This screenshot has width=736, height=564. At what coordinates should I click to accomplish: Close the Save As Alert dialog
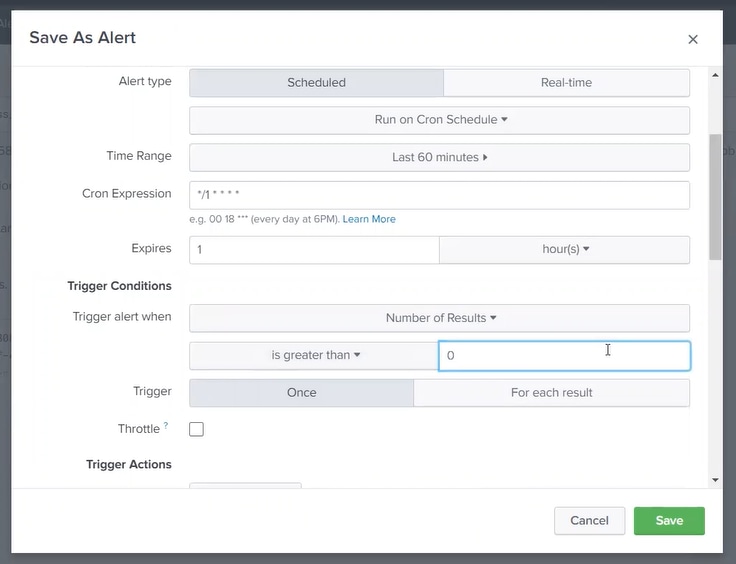[693, 39]
